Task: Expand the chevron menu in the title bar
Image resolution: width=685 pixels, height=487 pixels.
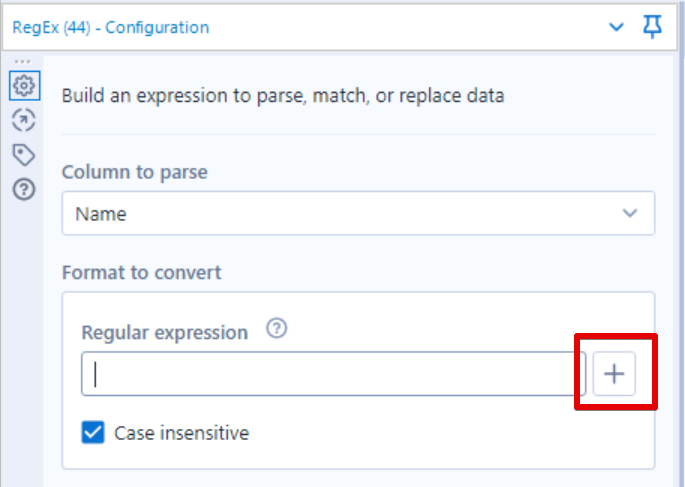Action: [x=616, y=27]
